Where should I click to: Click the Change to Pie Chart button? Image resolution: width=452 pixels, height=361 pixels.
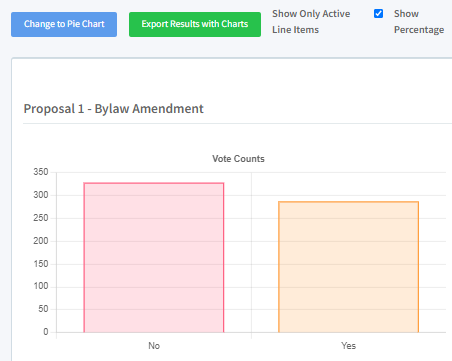64,24
